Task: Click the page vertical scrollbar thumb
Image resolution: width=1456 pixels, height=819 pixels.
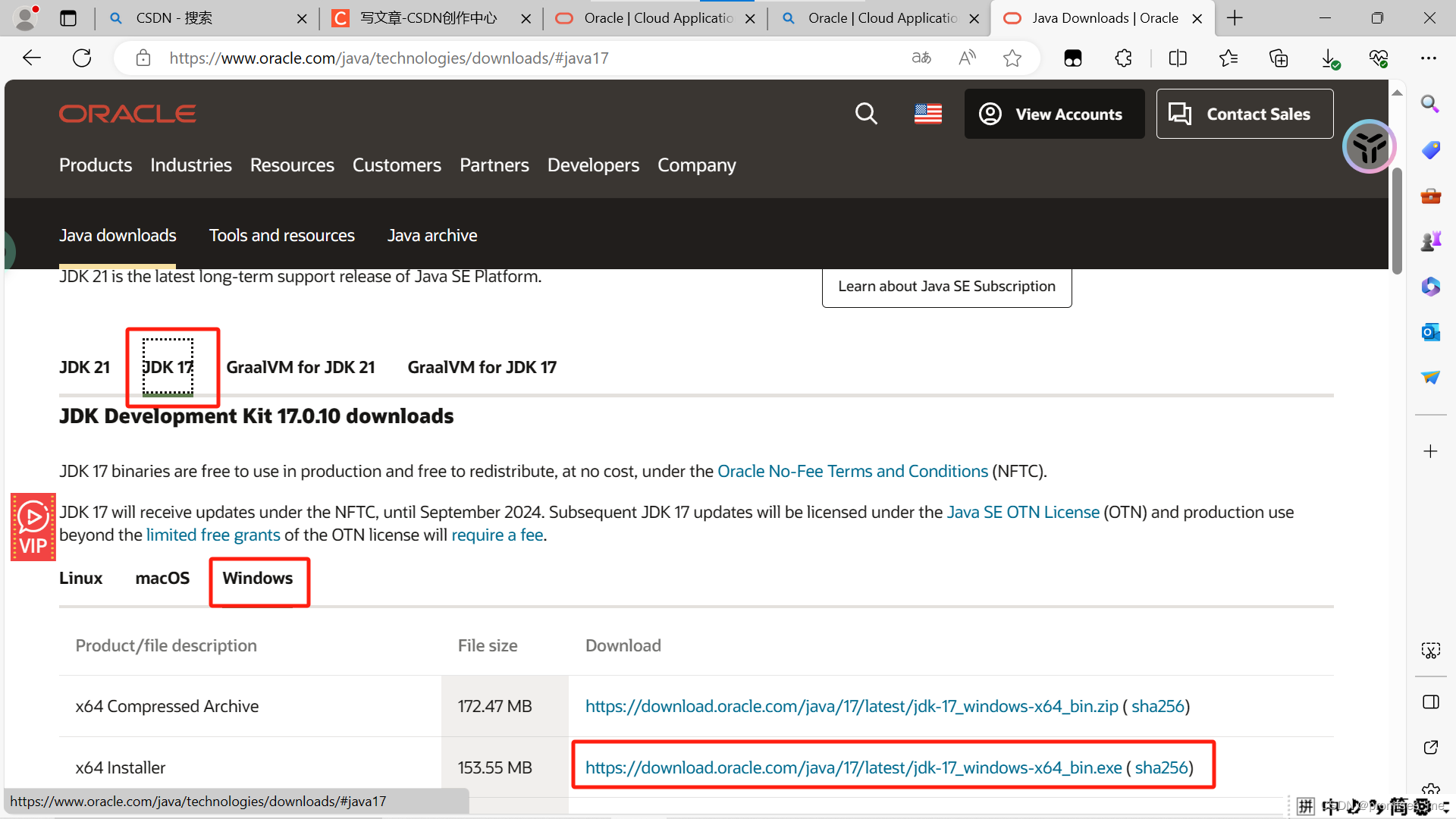Action: tap(1397, 220)
